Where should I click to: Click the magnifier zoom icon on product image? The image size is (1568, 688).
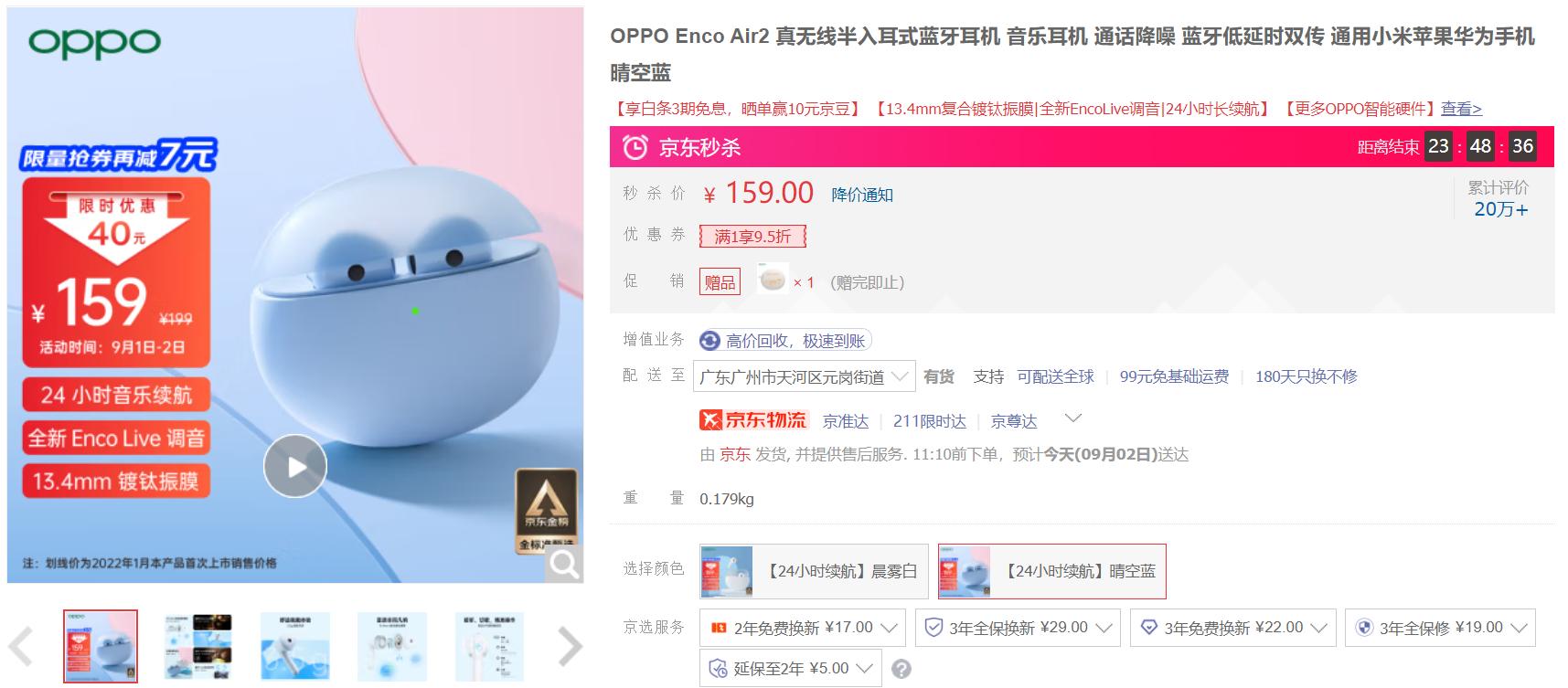tap(563, 565)
